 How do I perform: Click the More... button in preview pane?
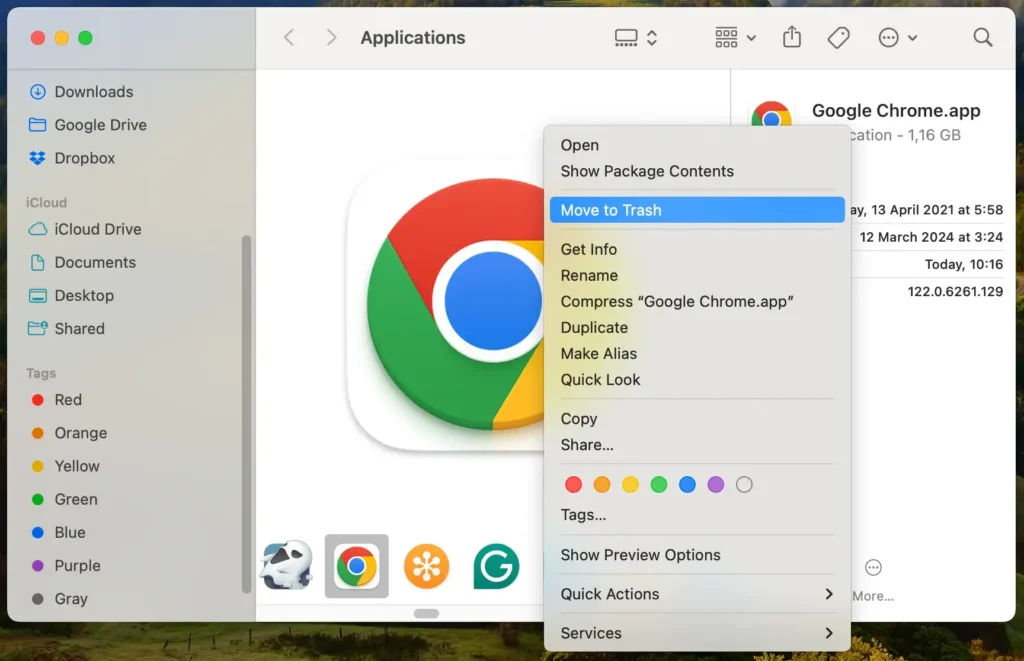[873, 580]
